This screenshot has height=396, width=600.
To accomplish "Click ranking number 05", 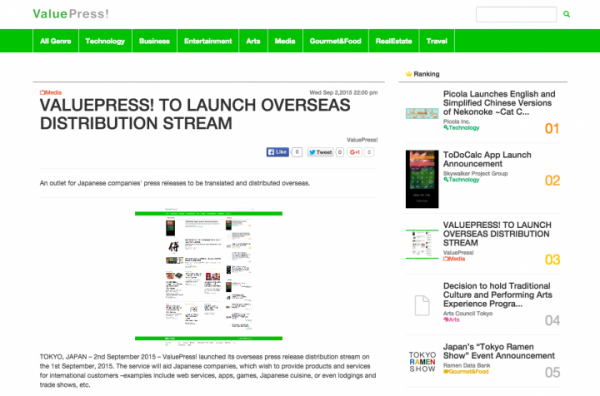I will pyautogui.click(x=552, y=372).
